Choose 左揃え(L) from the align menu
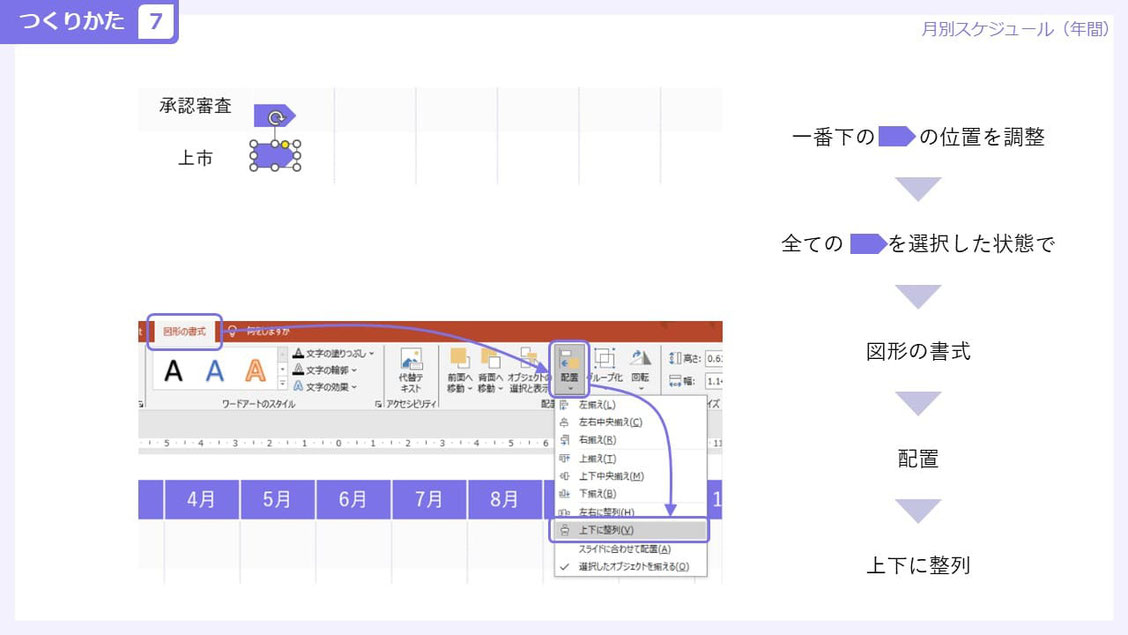This screenshot has width=1128, height=635. pos(630,405)
